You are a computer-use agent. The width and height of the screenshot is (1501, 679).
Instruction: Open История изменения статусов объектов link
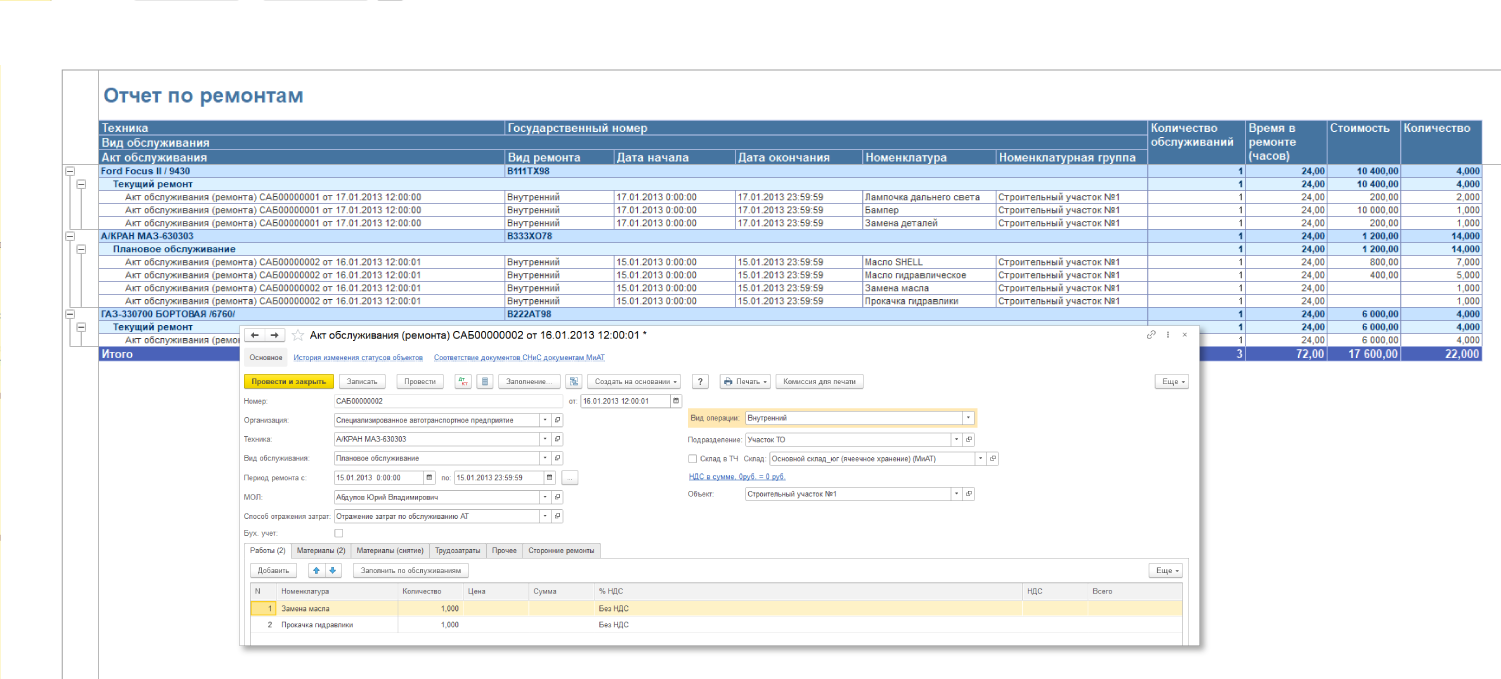(x=357, y=357)
